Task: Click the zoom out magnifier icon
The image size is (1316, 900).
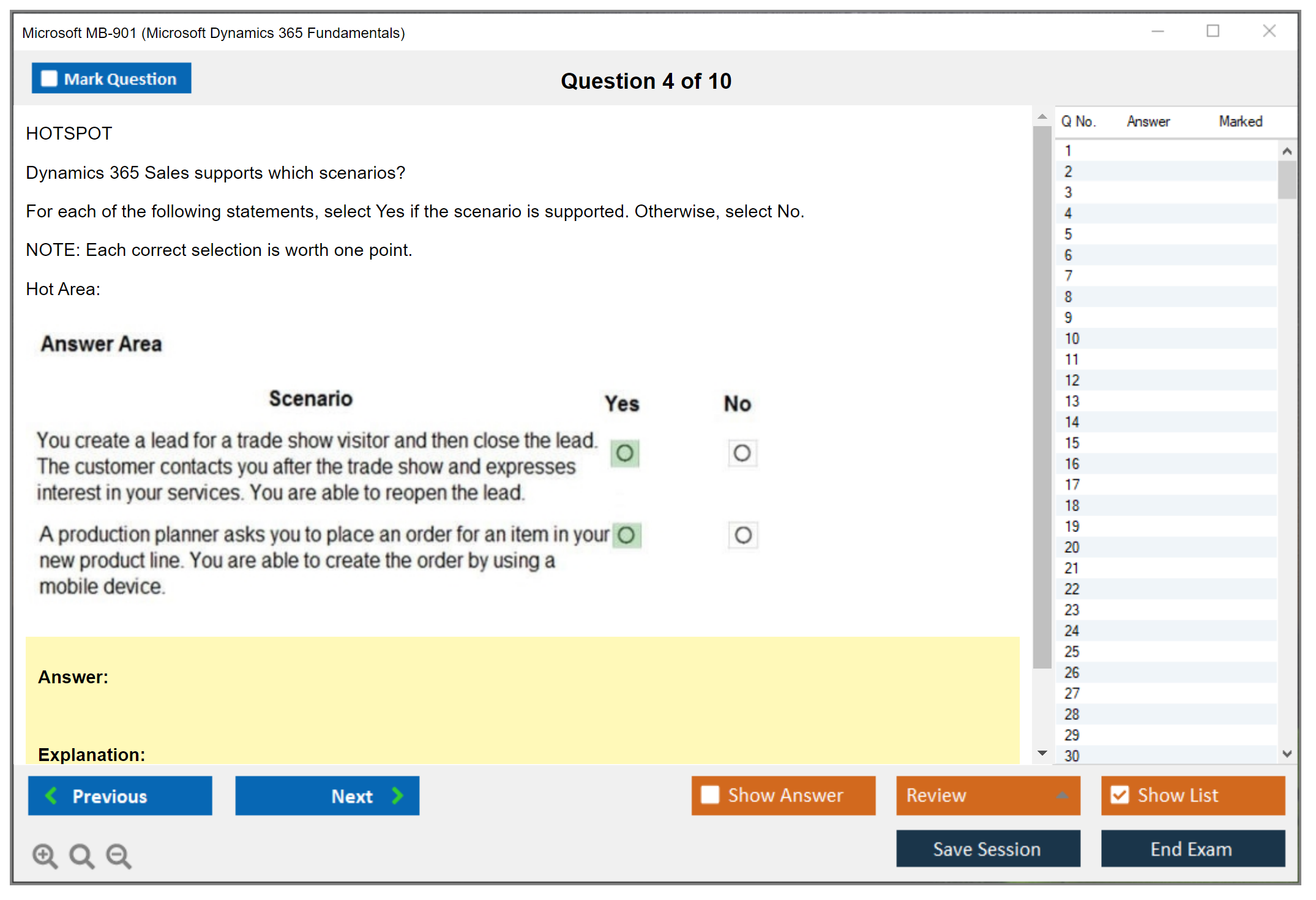Action: click(118, 855)
